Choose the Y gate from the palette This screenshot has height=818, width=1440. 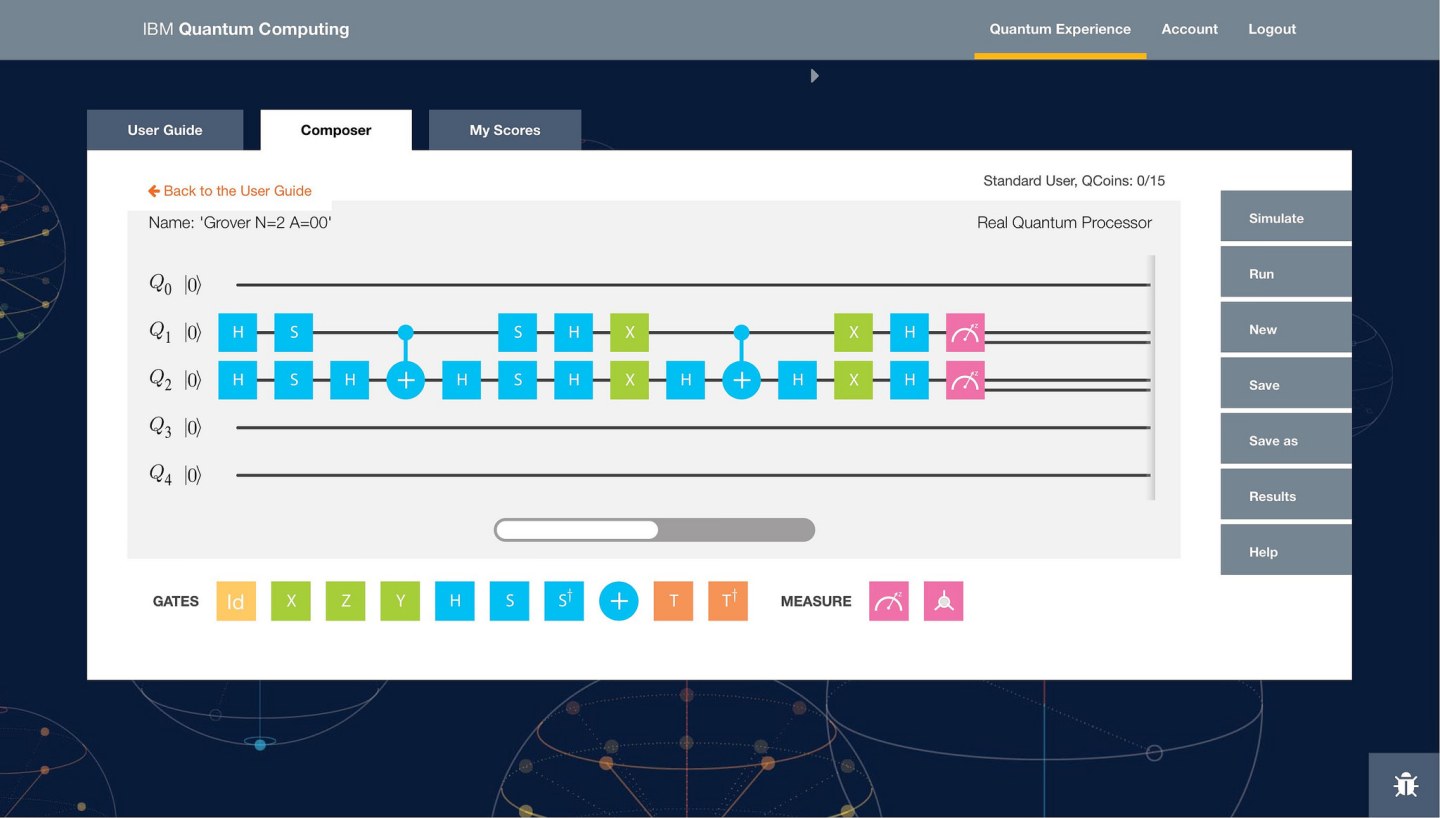coord(400,601)
